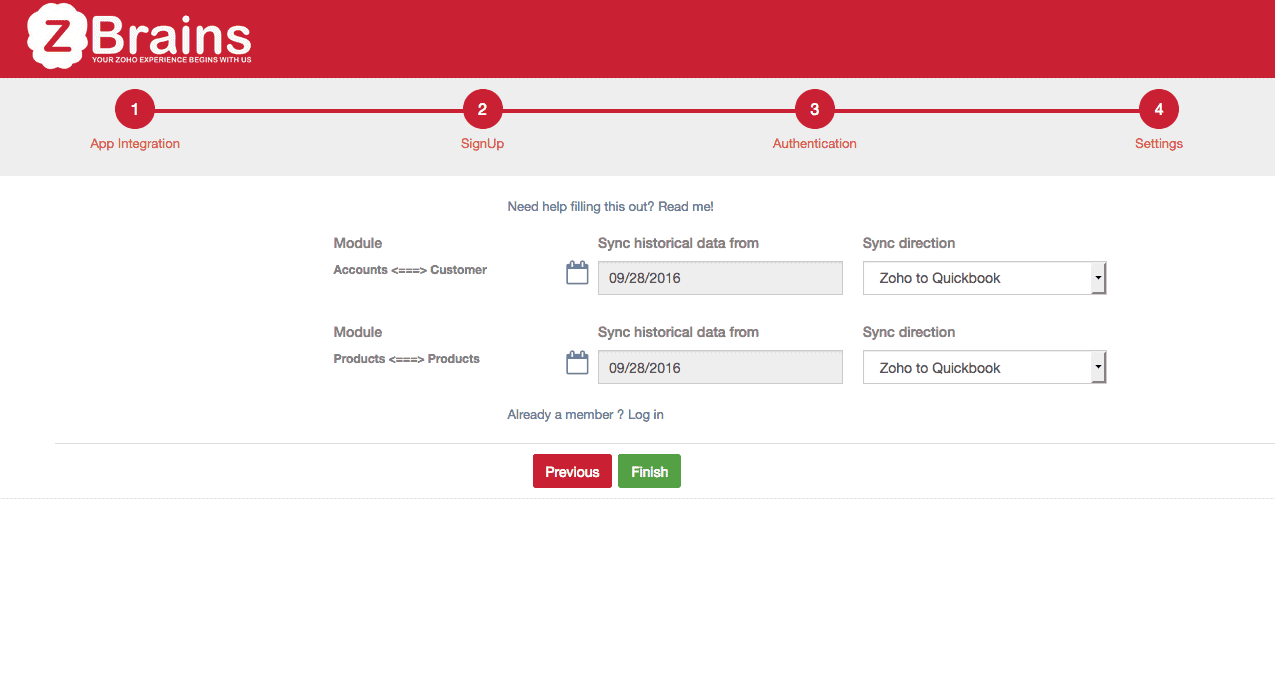This screenshot has height=676, width=1275.
Task: Click the Accounts row historical date field
Action: [x=720, y=279]
